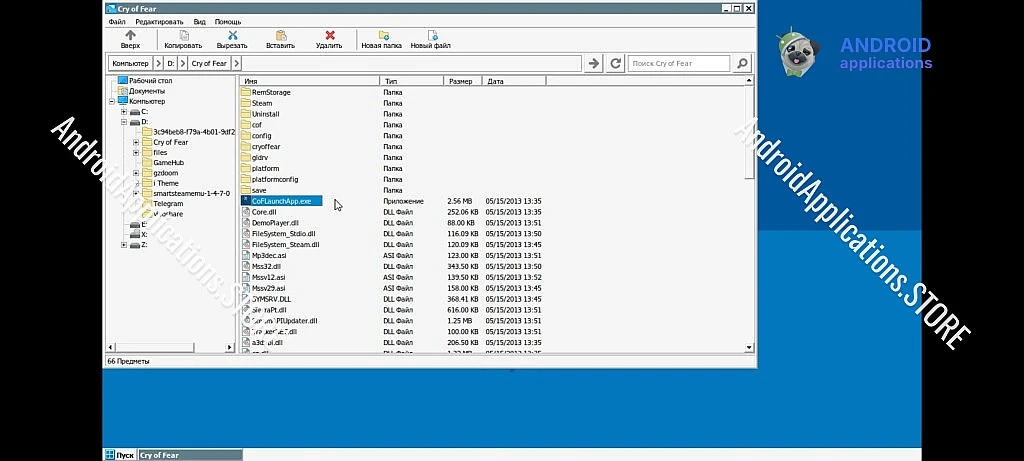Click the Пуск start button in taskbar
The image size is (1024, 461).
click(x=119, y=455)
